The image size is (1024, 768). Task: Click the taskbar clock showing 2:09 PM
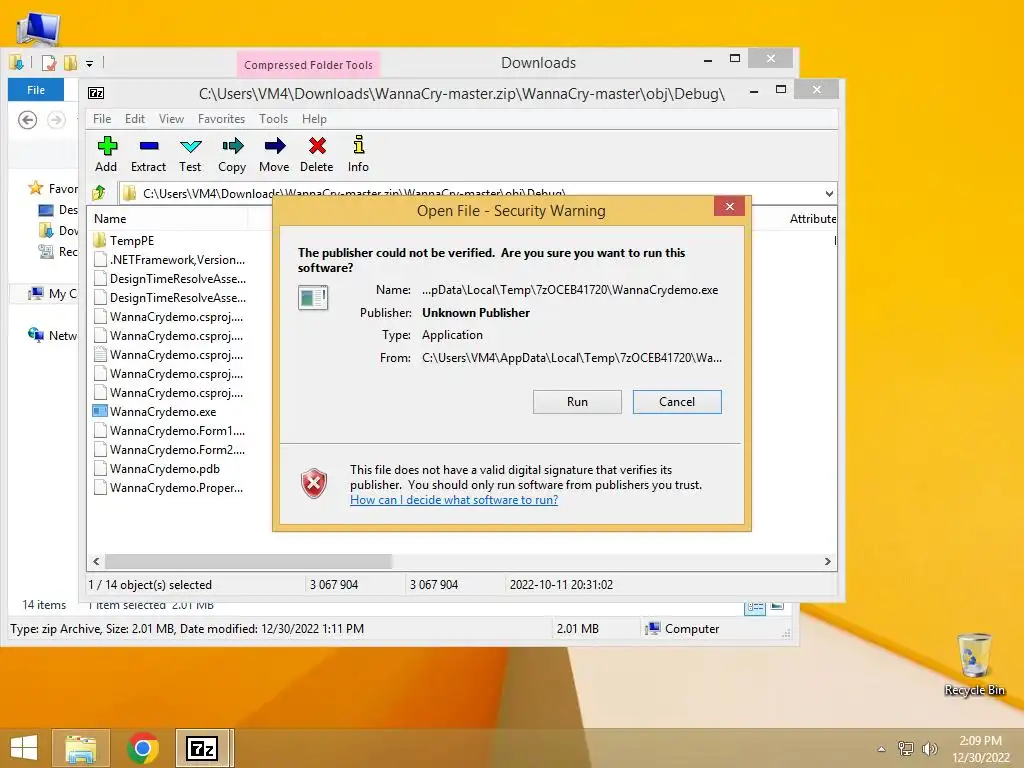pos(980,748)
